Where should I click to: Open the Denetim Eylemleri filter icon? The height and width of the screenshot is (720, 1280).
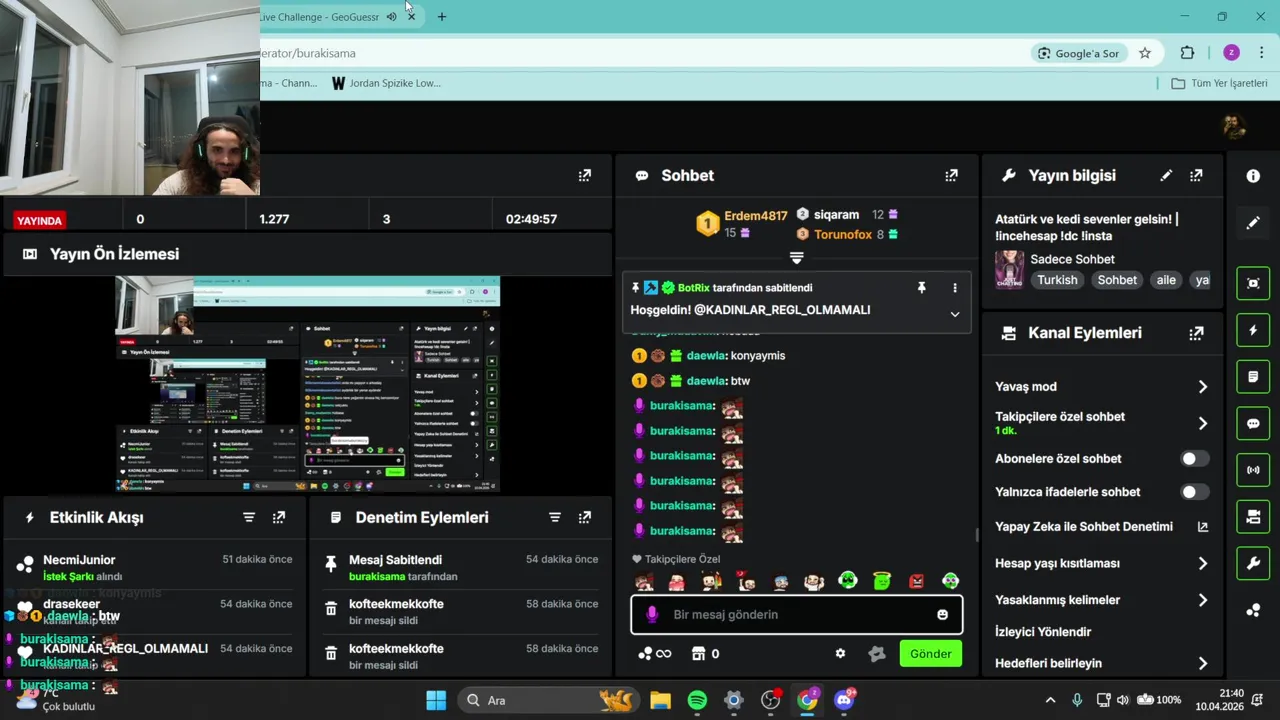555,517
